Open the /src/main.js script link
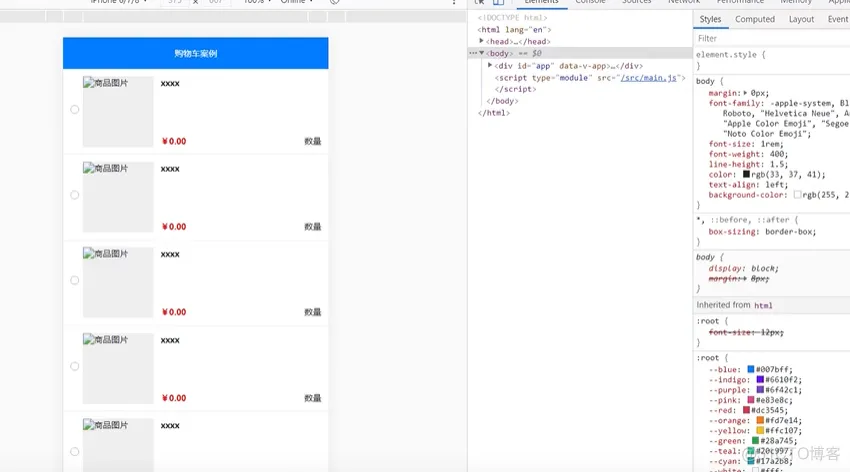This screenshot has width=850, height=472. [649, 77]
